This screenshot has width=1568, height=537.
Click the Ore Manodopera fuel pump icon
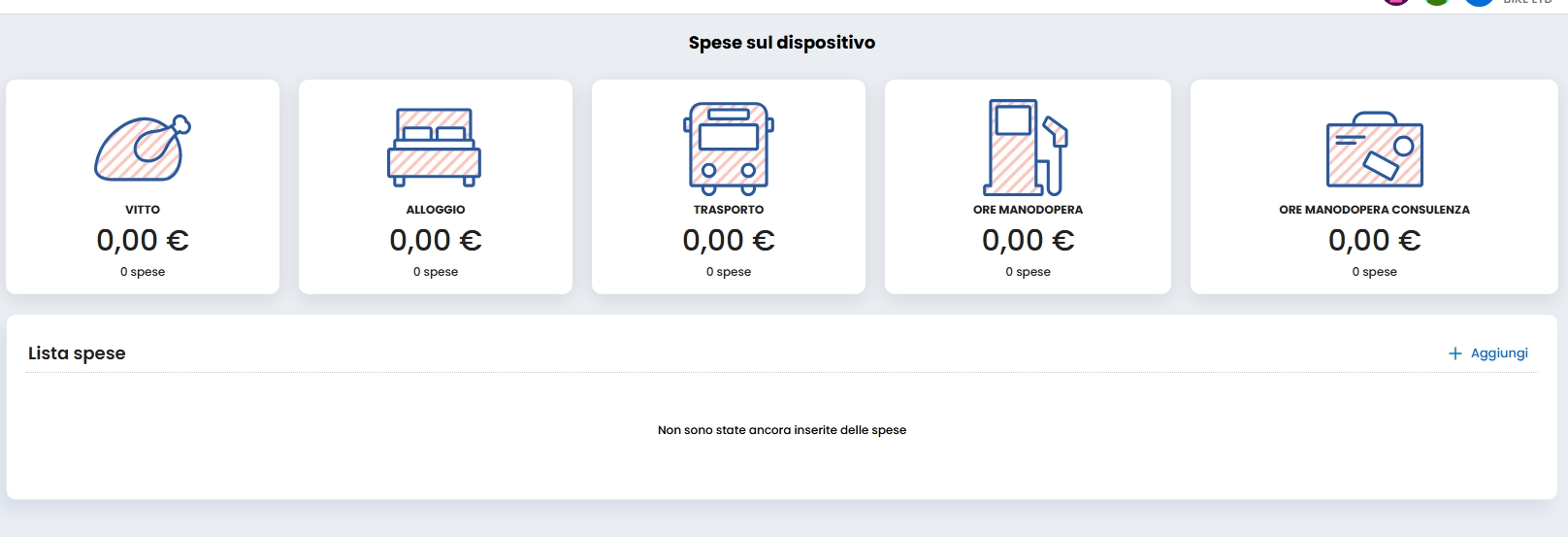click(1027, 148)
